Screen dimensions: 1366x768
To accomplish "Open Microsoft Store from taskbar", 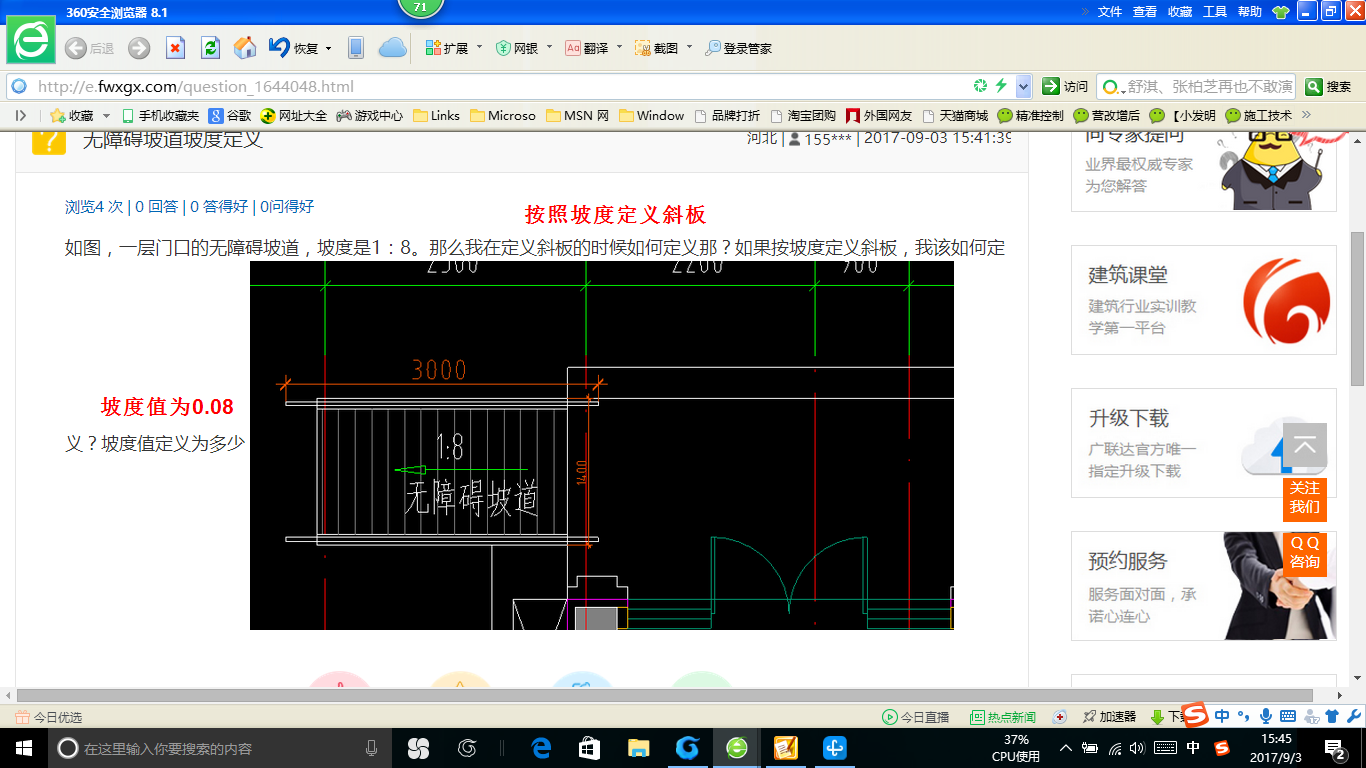I will tap(590, 748).
